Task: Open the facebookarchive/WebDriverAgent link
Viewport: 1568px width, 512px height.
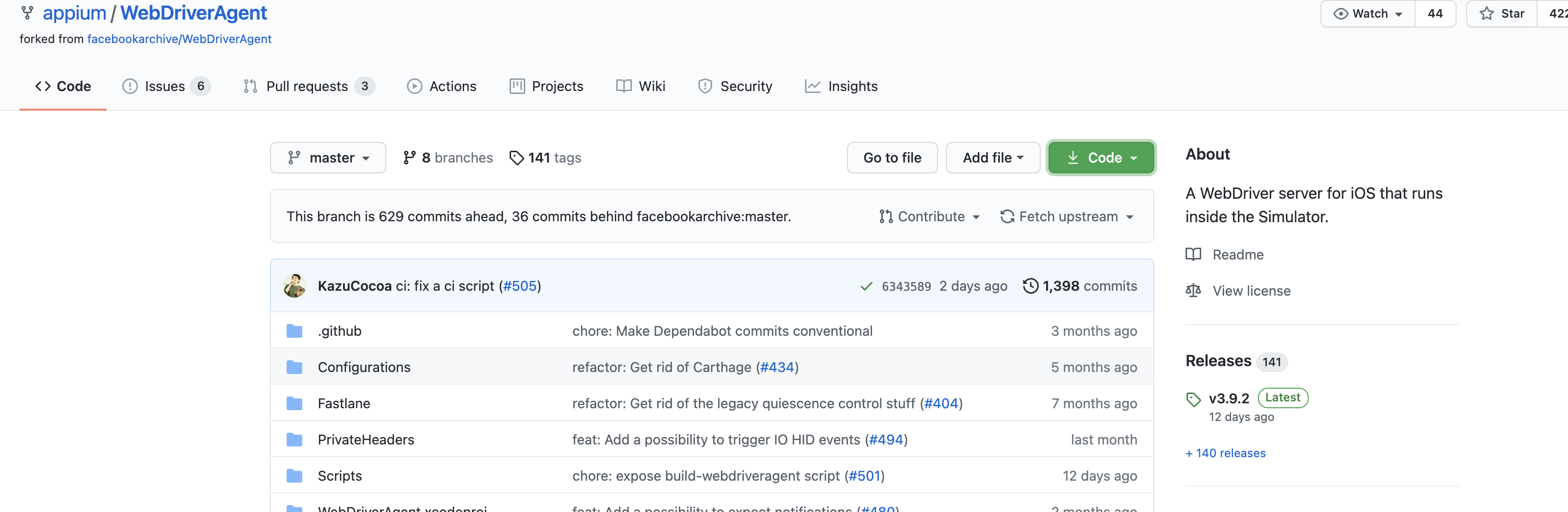Action: (179, 39)
